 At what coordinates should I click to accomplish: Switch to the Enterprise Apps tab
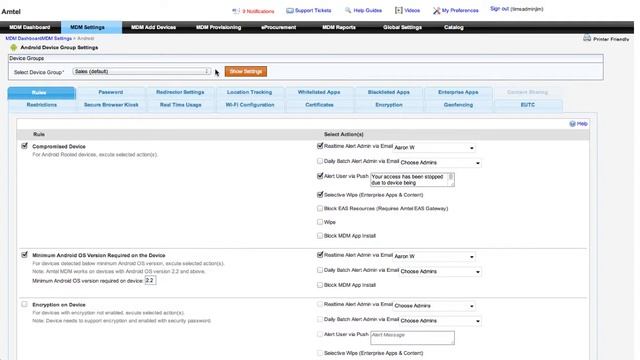point(458,92)
